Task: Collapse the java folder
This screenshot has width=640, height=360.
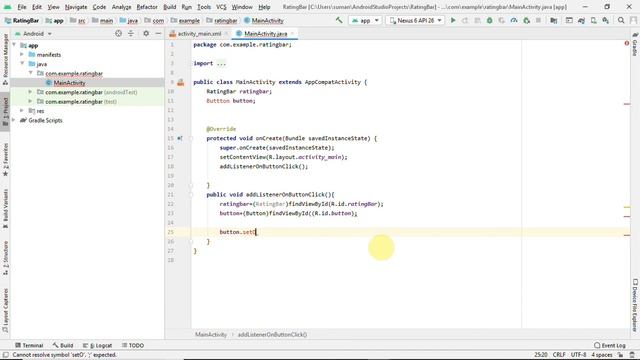Action: [22, 64]
